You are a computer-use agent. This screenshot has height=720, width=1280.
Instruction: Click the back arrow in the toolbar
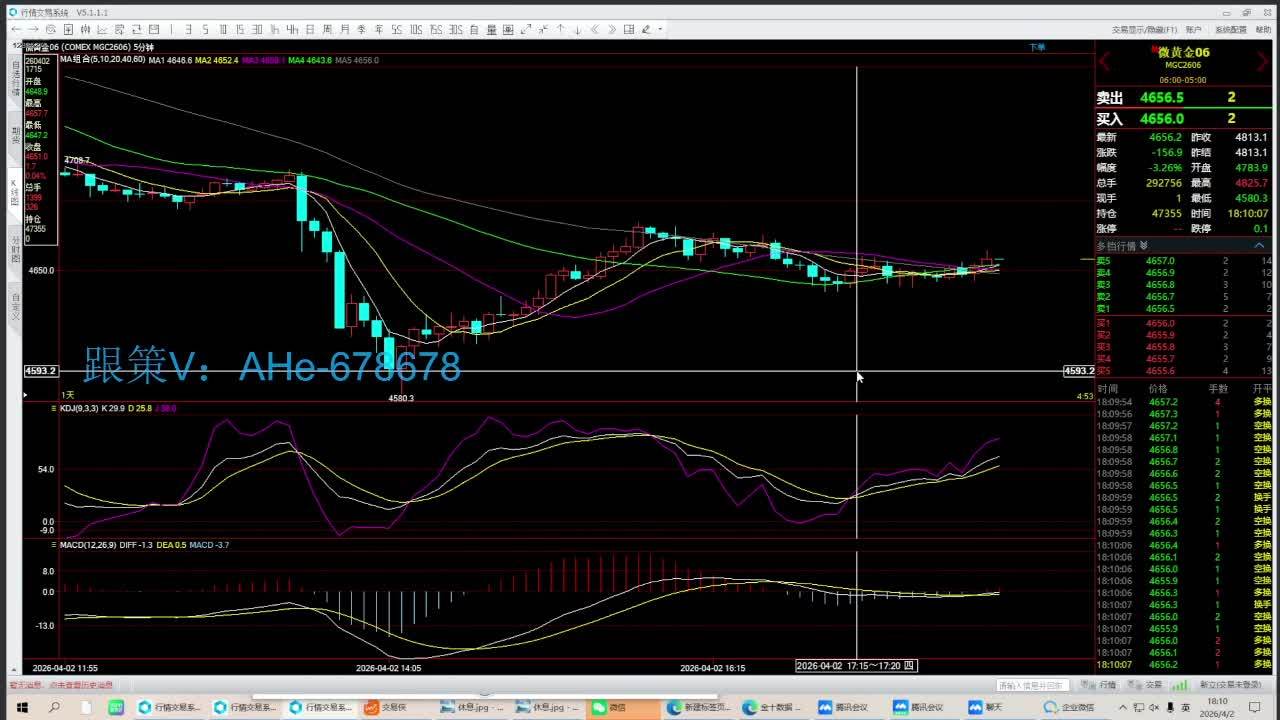pyautogui.click(x=16, y=29)
